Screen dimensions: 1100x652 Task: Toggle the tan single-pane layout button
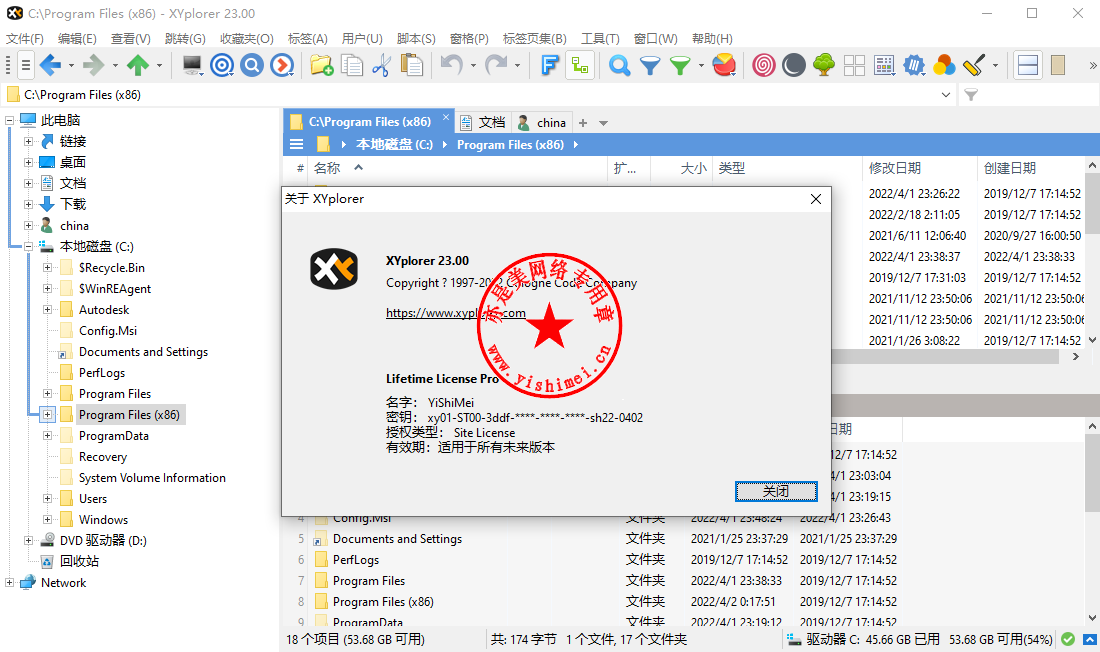pyautogui.click(x=1058, y=66)
